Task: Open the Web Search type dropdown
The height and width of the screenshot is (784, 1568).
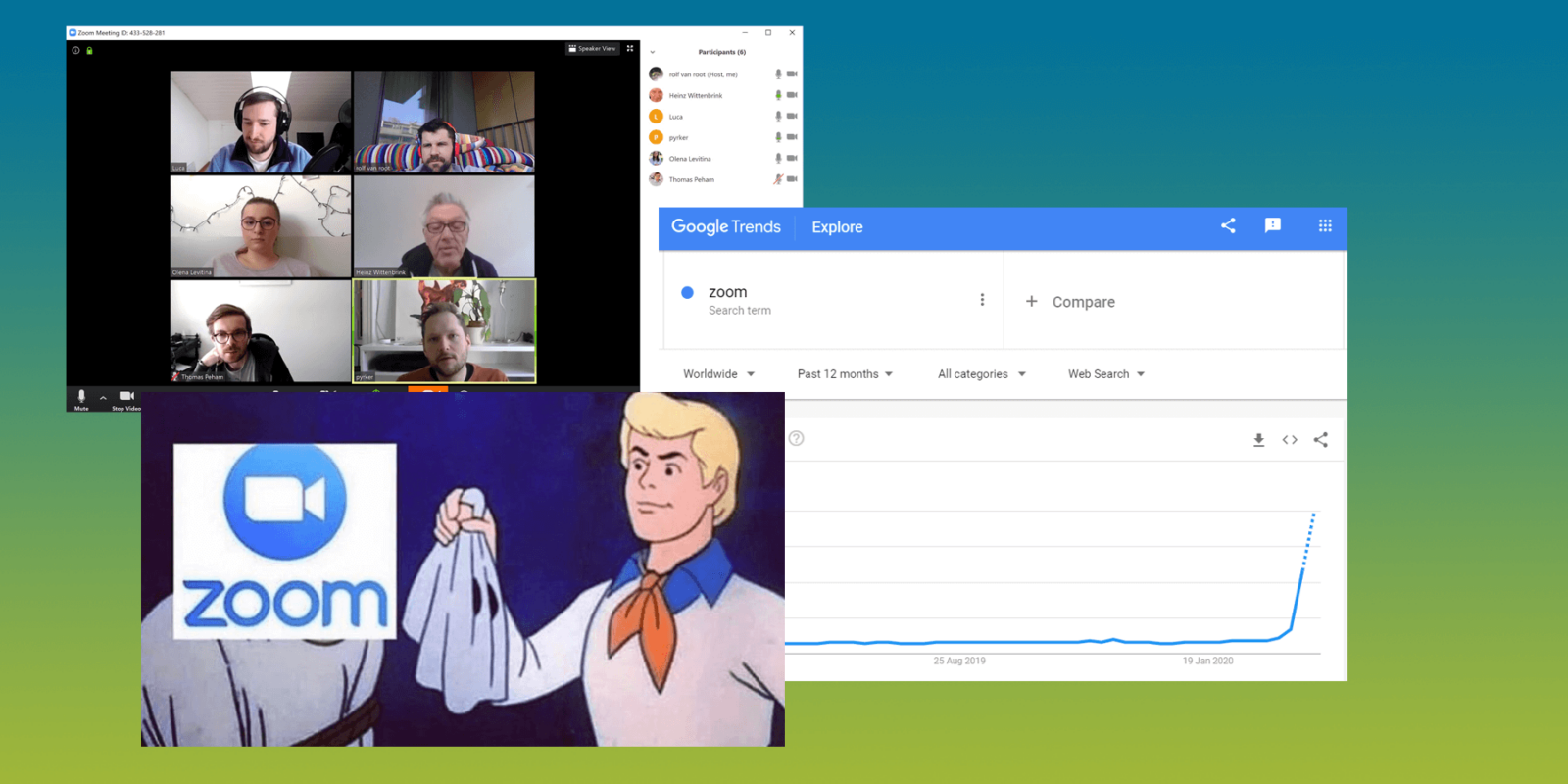Action: point(1106,374)
